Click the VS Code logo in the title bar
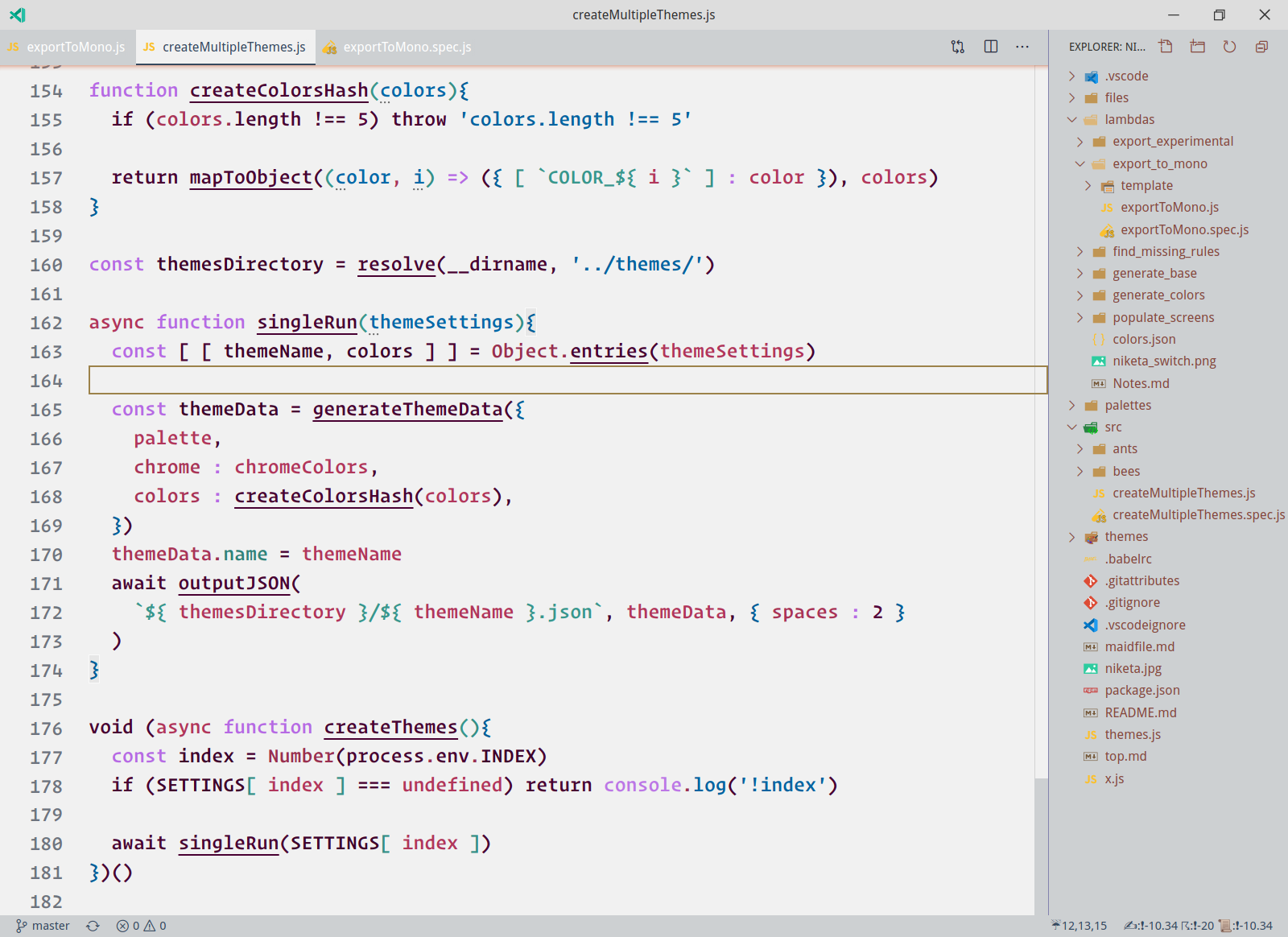The image size is (1288, 937). pos(17,14)
